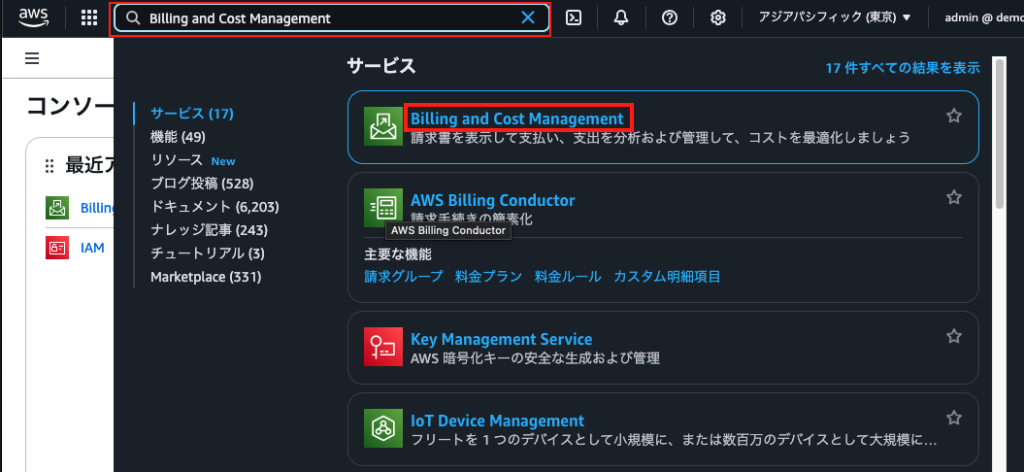Click the AWS logo home icon
The width and height of the screenshot is (1024, 472).
click(33, 18)
